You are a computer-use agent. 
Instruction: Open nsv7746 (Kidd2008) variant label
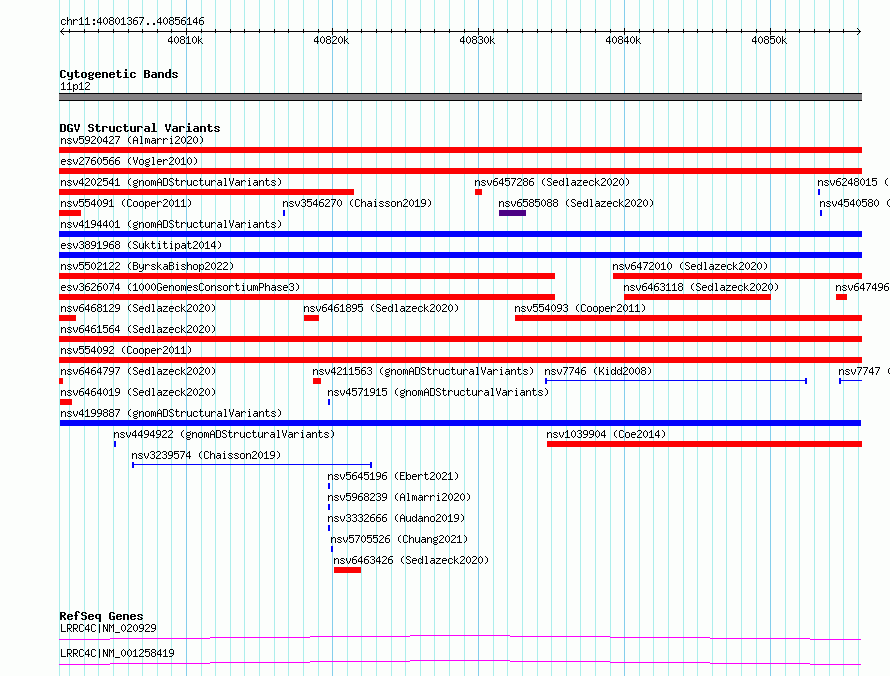598,371
